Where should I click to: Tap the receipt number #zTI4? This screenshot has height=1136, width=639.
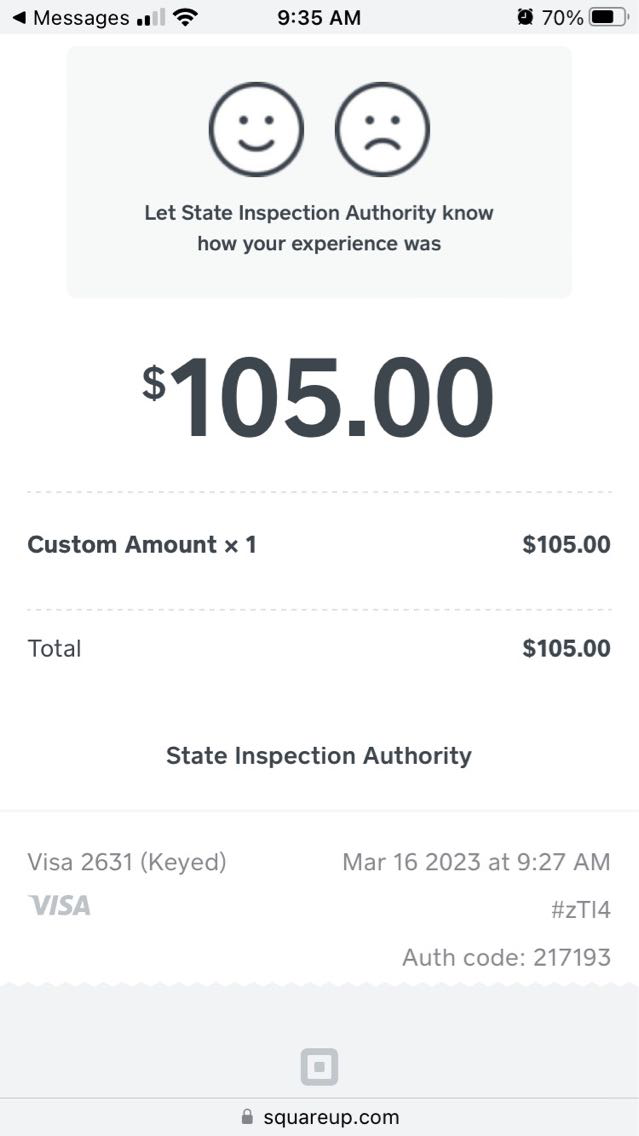(580, 910)
